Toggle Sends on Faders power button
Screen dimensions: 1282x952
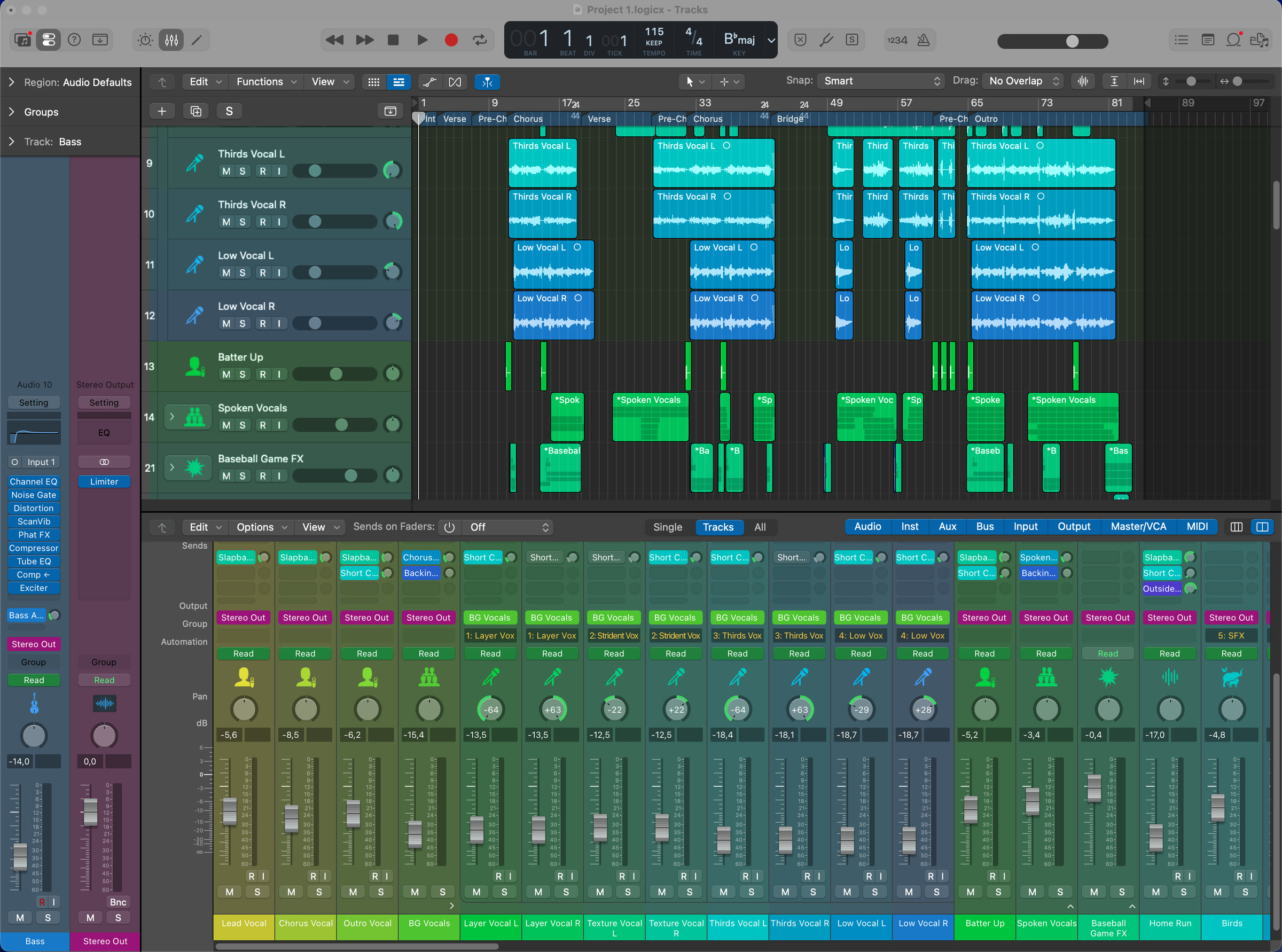[x=449, y=527]
